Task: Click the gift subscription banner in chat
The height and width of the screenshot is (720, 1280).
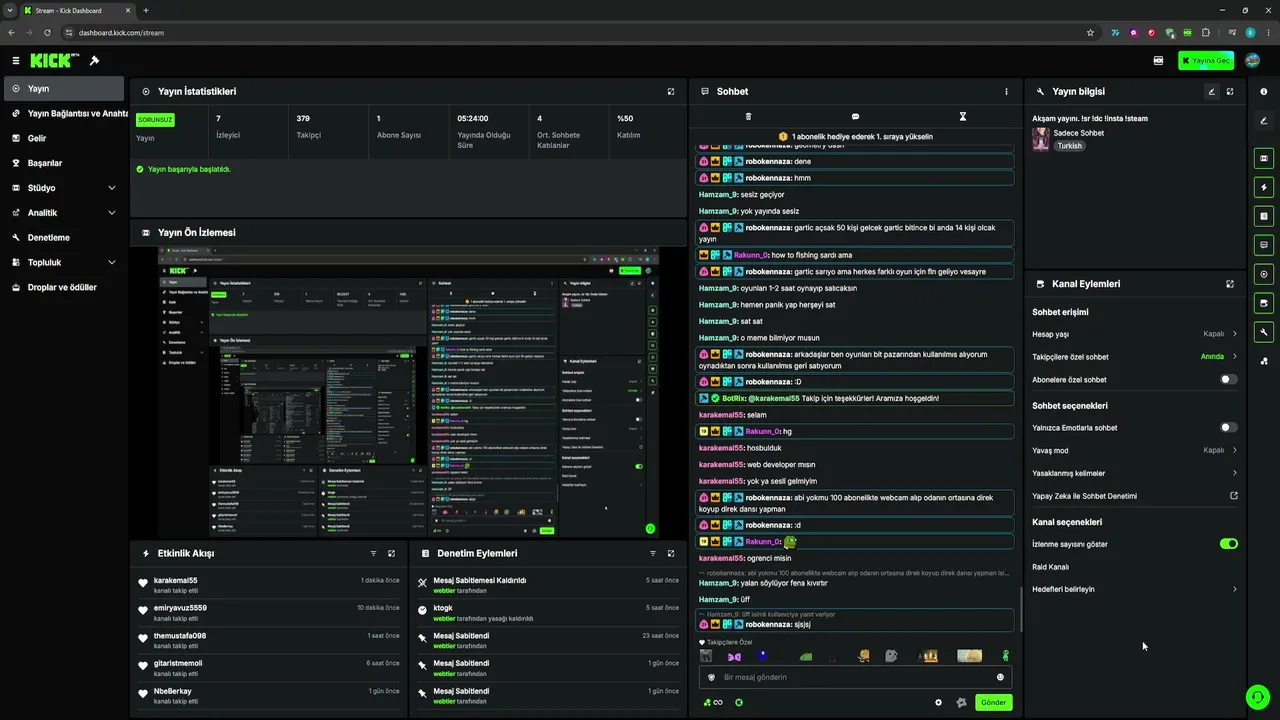Action: pyautogui.click(x=855, y=136)
